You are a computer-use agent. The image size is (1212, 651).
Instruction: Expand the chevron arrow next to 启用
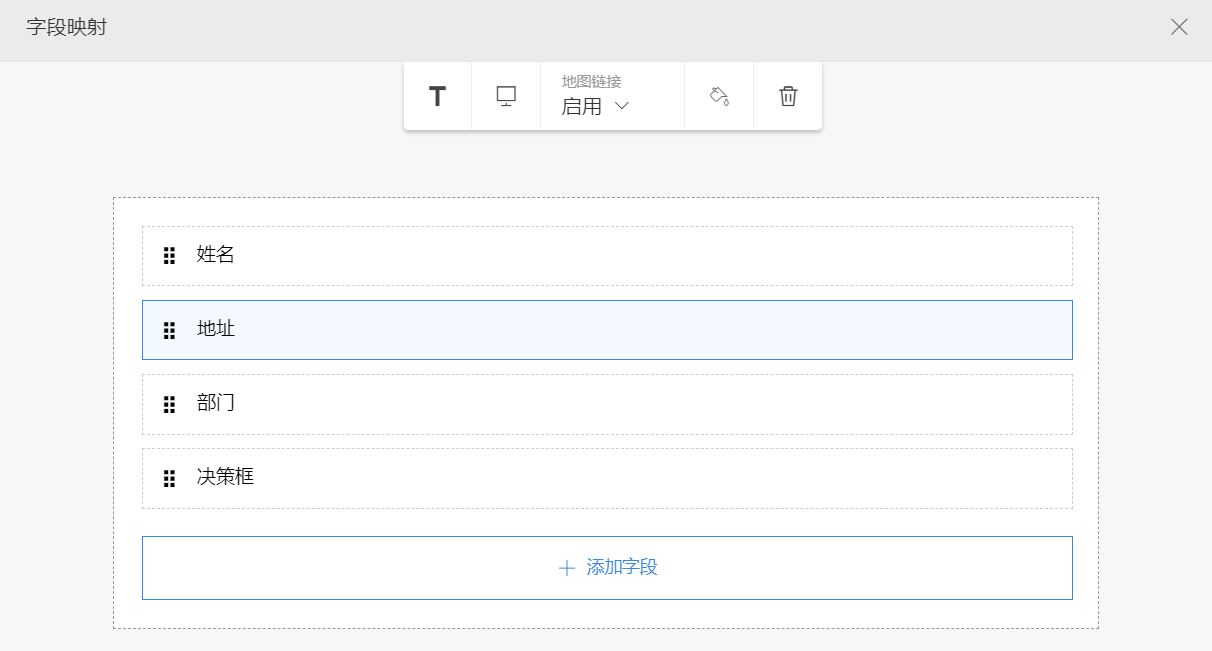(x=622, y=106)
